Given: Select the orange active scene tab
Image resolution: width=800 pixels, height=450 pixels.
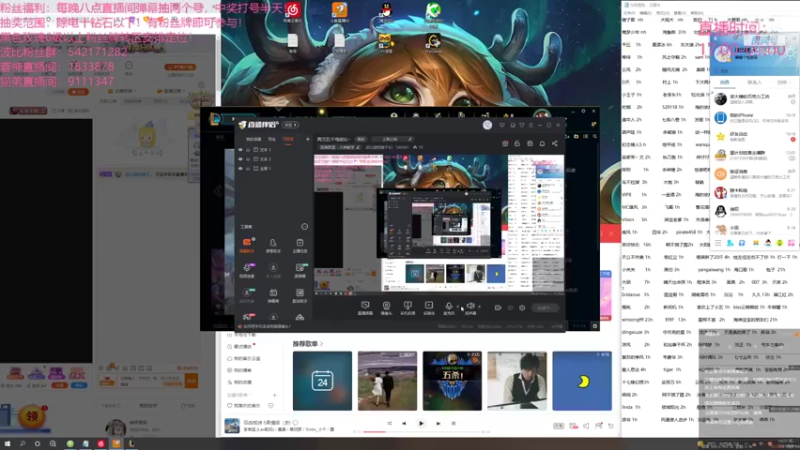Looking at the screenshot, I should pyautogui.click(x=288, y=139).
